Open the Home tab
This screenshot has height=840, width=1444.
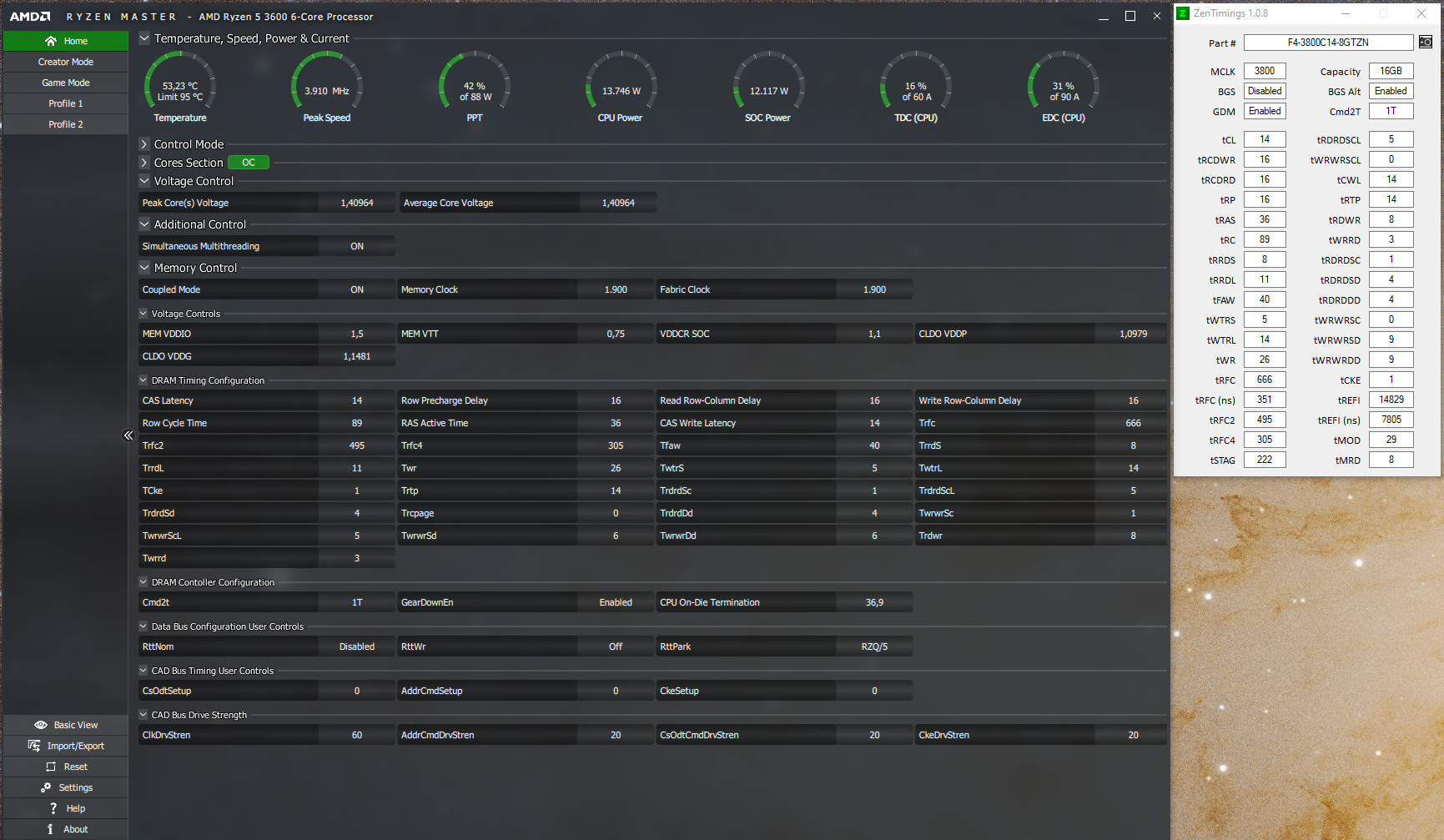tap(66, 41)
